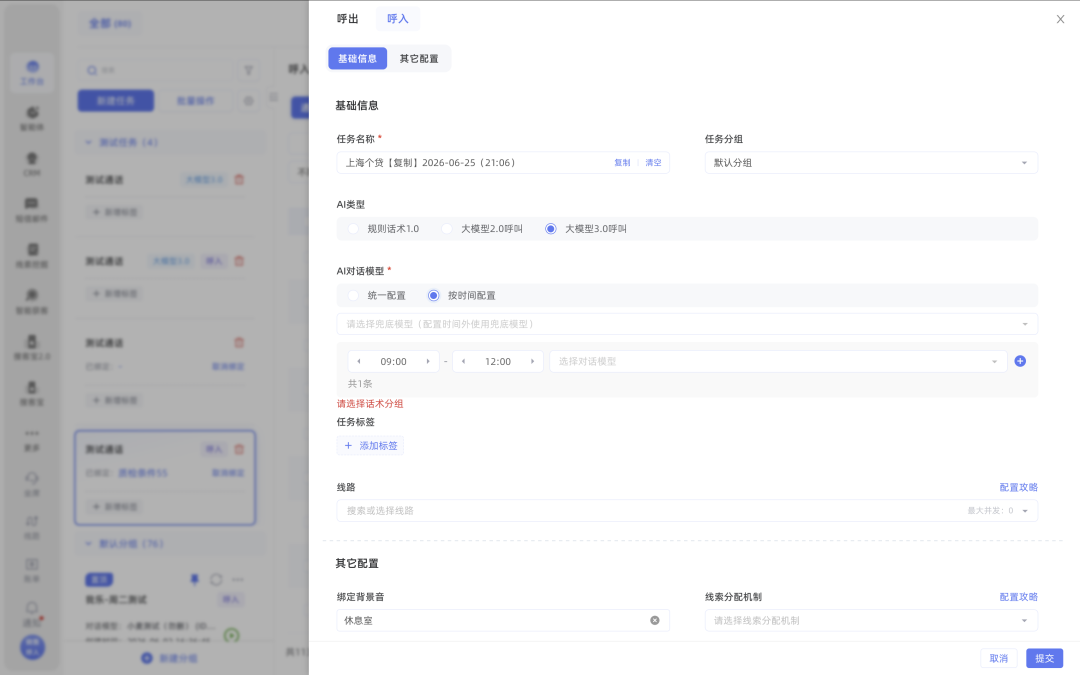Image resolution: width=1080 pixels, height=675 pixels.
Task: Decrease the 09:00 start time with left arrow
Action: click(x=359, y=362)
